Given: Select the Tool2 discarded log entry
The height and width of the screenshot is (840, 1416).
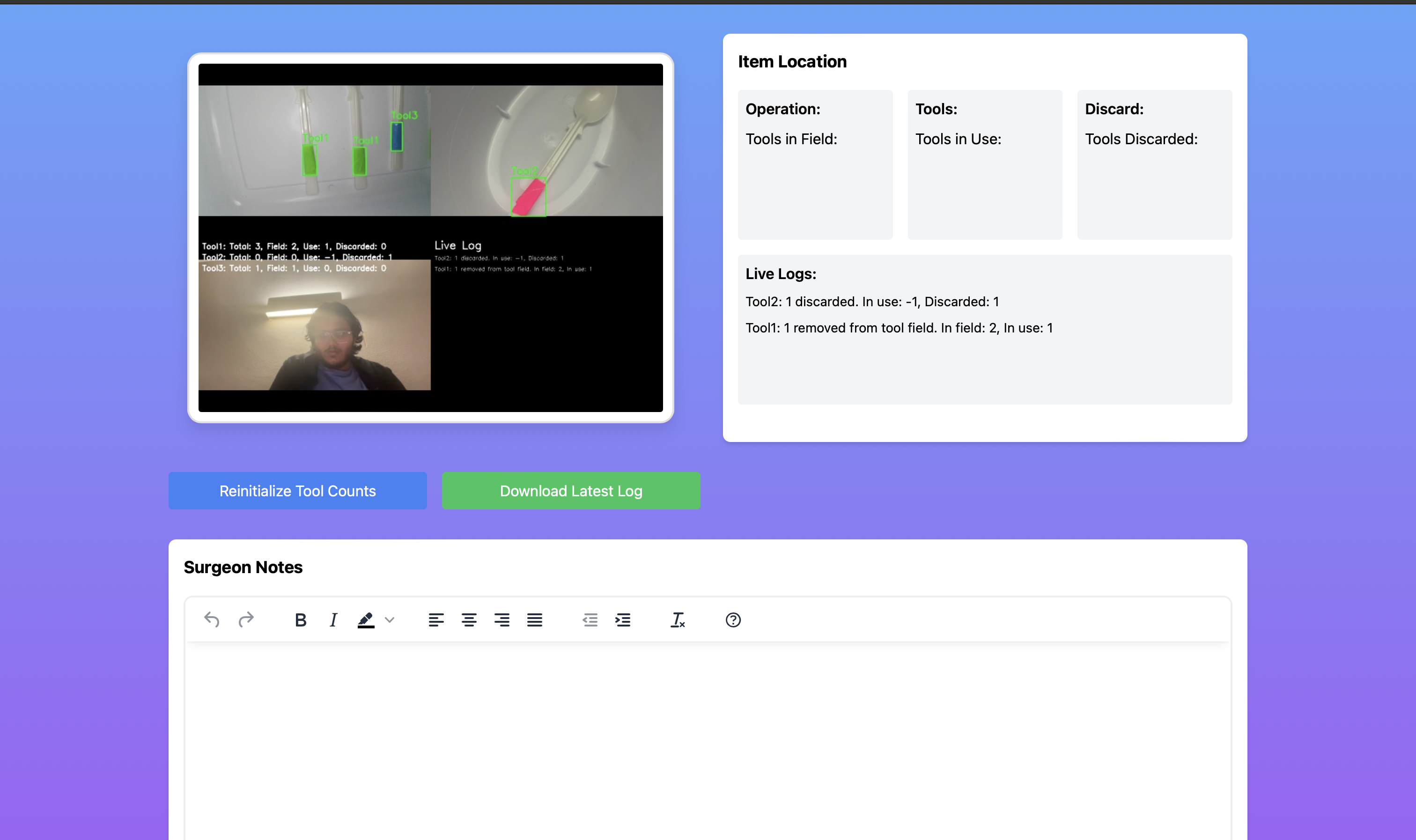Looking at the screenshot, I should 871,302.
